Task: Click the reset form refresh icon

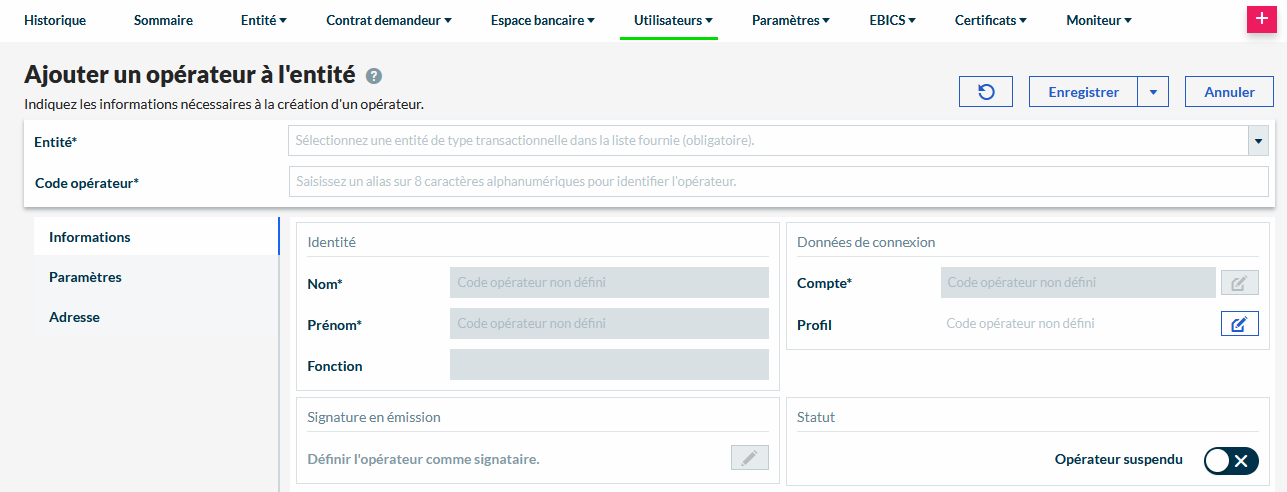Action: pyautogui.click(x=986, y=92)
